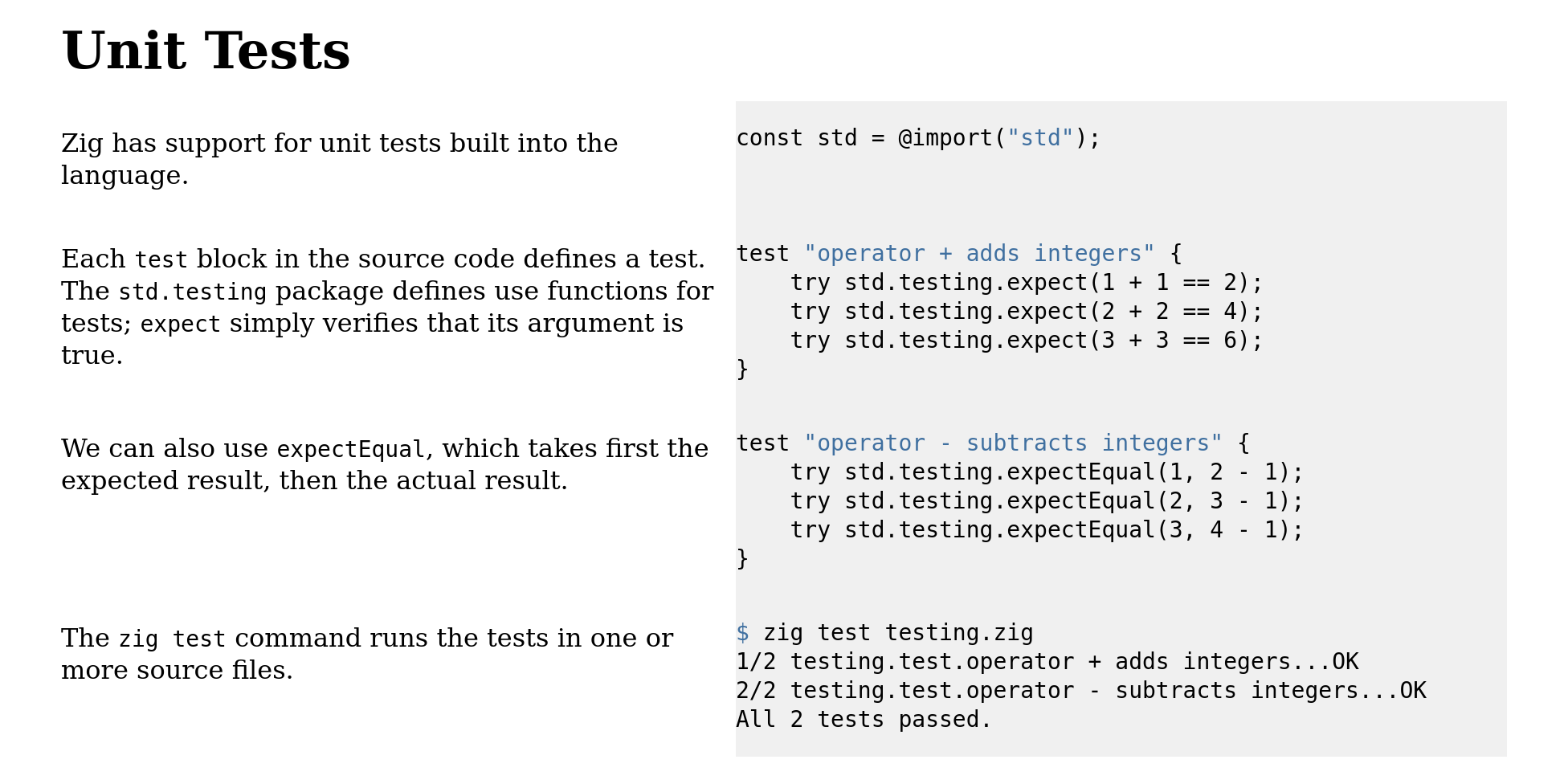
Task: Click the inline expectEqual word in the paragraph
Action: (x=350, y=449)
